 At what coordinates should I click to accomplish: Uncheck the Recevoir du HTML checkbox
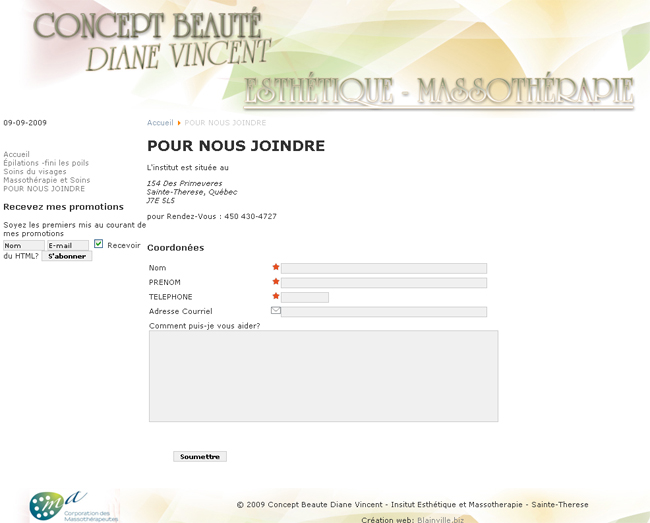(98, 244)
